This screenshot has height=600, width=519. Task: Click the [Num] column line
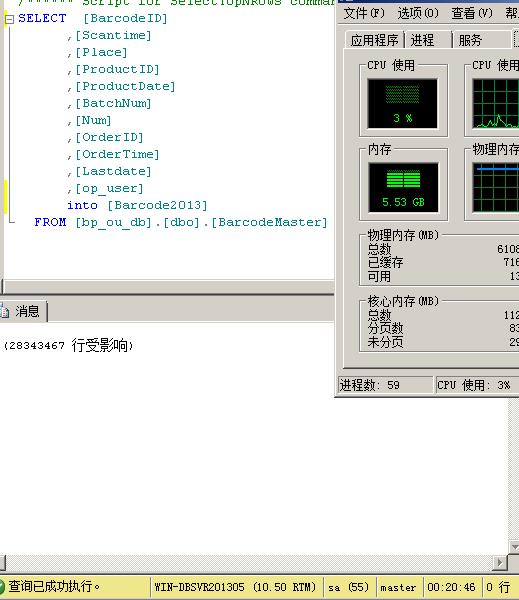point(93,121)
